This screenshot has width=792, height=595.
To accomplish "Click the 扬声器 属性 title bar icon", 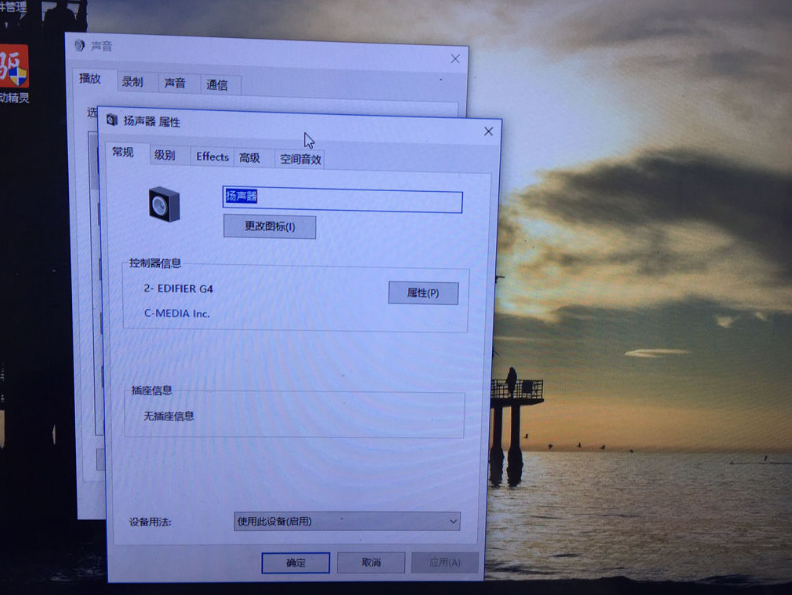I will pos(112,120).
